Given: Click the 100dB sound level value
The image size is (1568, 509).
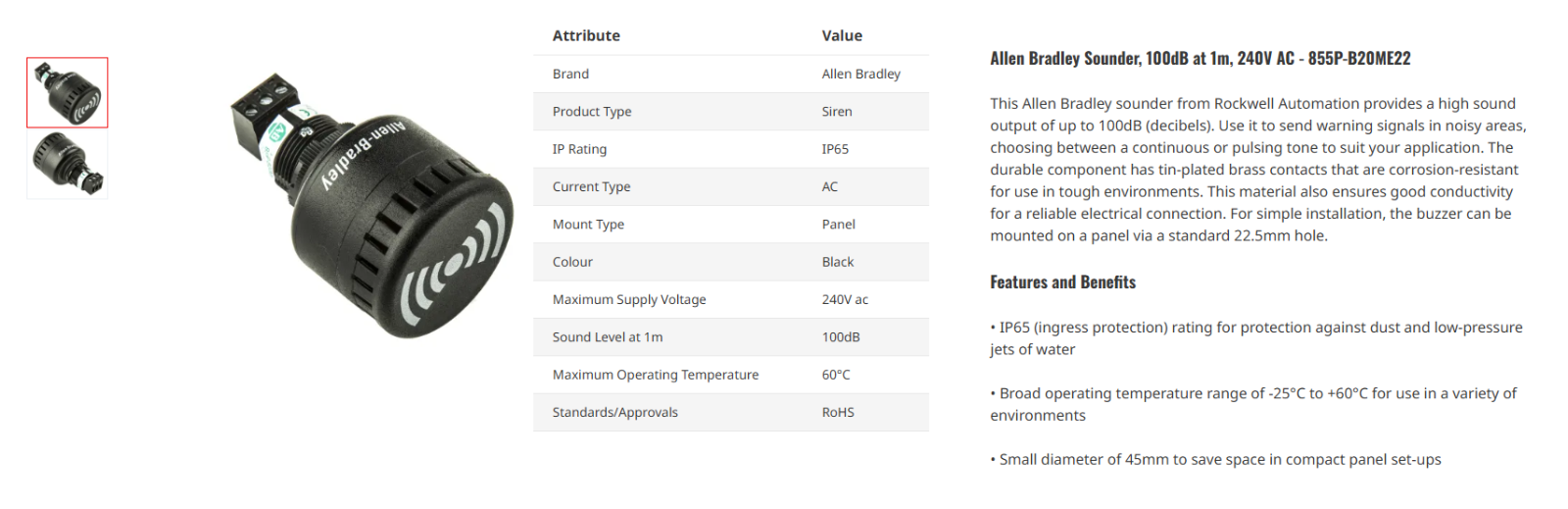Looking at the screenshot, I should pyautogui.click(x=841, y=337).
